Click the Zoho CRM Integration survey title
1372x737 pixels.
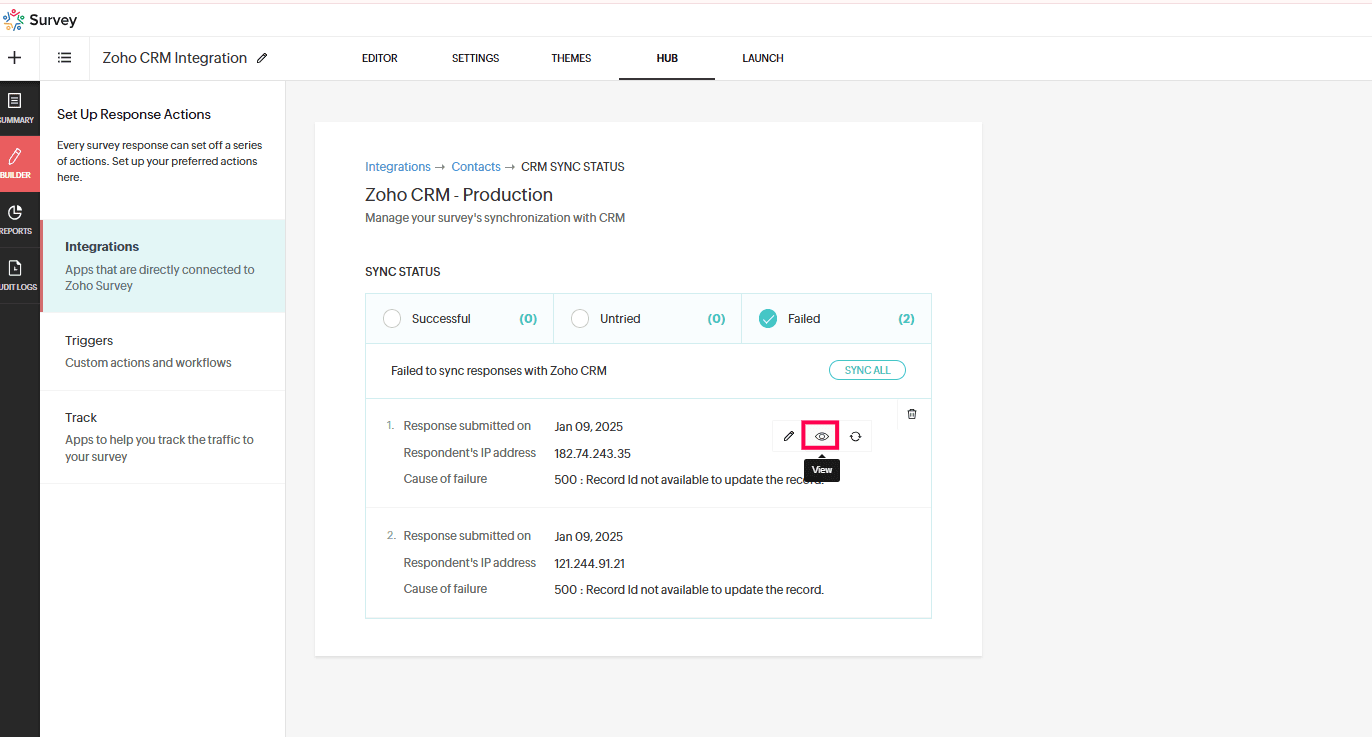pos(175,58)
